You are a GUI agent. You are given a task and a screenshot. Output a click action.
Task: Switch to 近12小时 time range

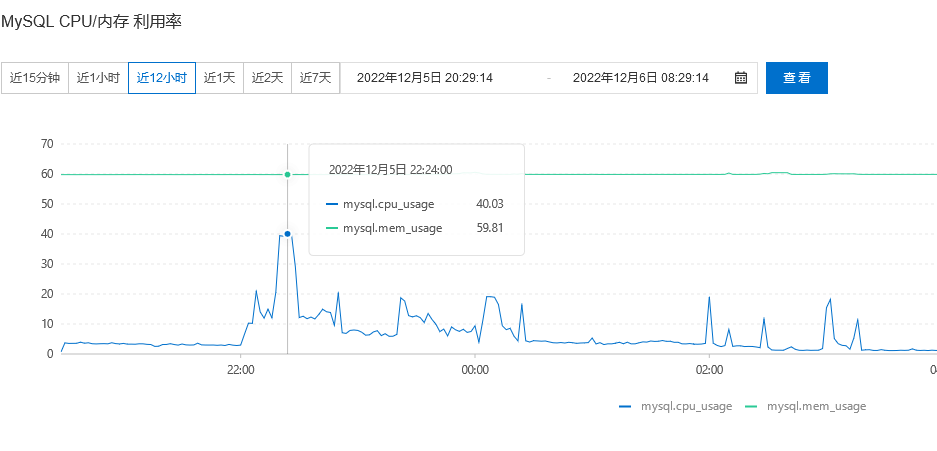pos(162,78)
